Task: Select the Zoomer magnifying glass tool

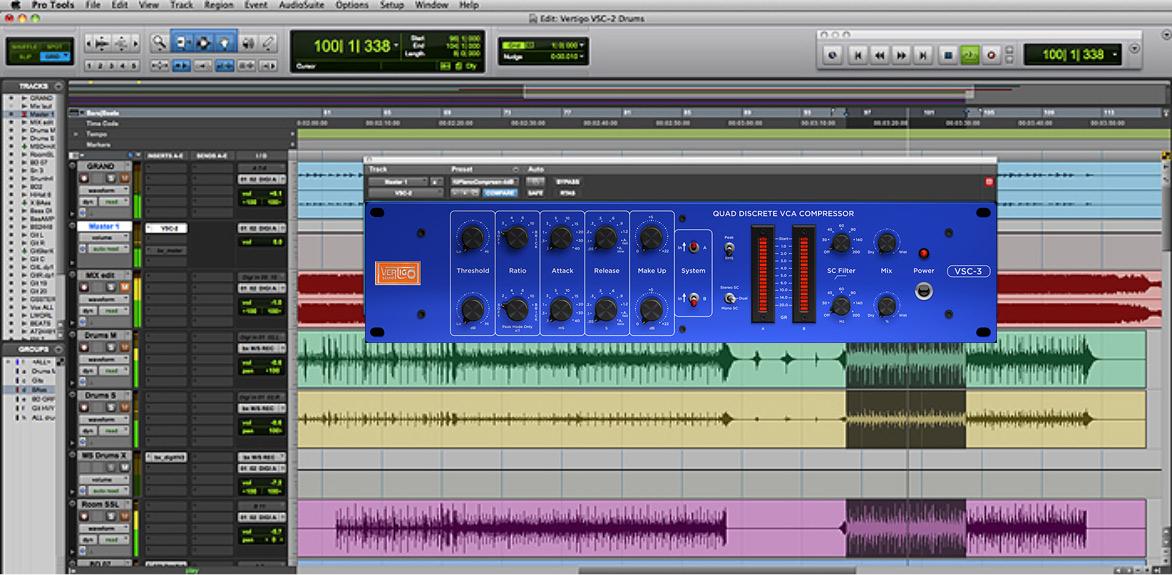Action: tap(158, 42)
